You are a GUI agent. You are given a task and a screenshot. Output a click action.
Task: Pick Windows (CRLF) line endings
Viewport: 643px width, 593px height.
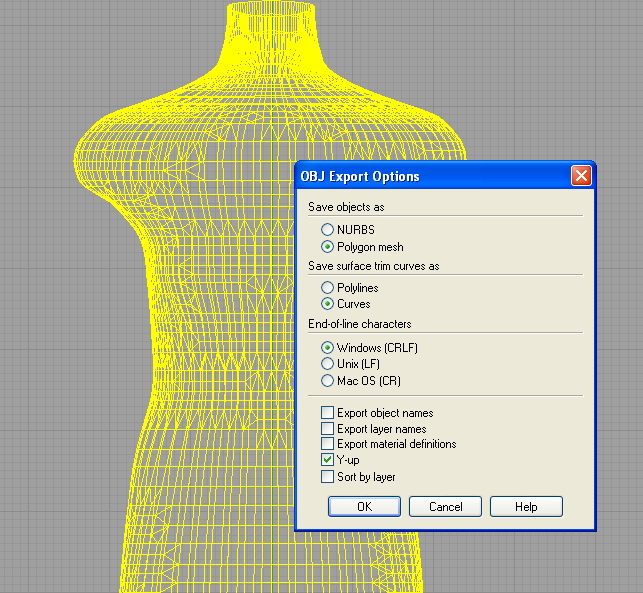(x=327, y=348)
